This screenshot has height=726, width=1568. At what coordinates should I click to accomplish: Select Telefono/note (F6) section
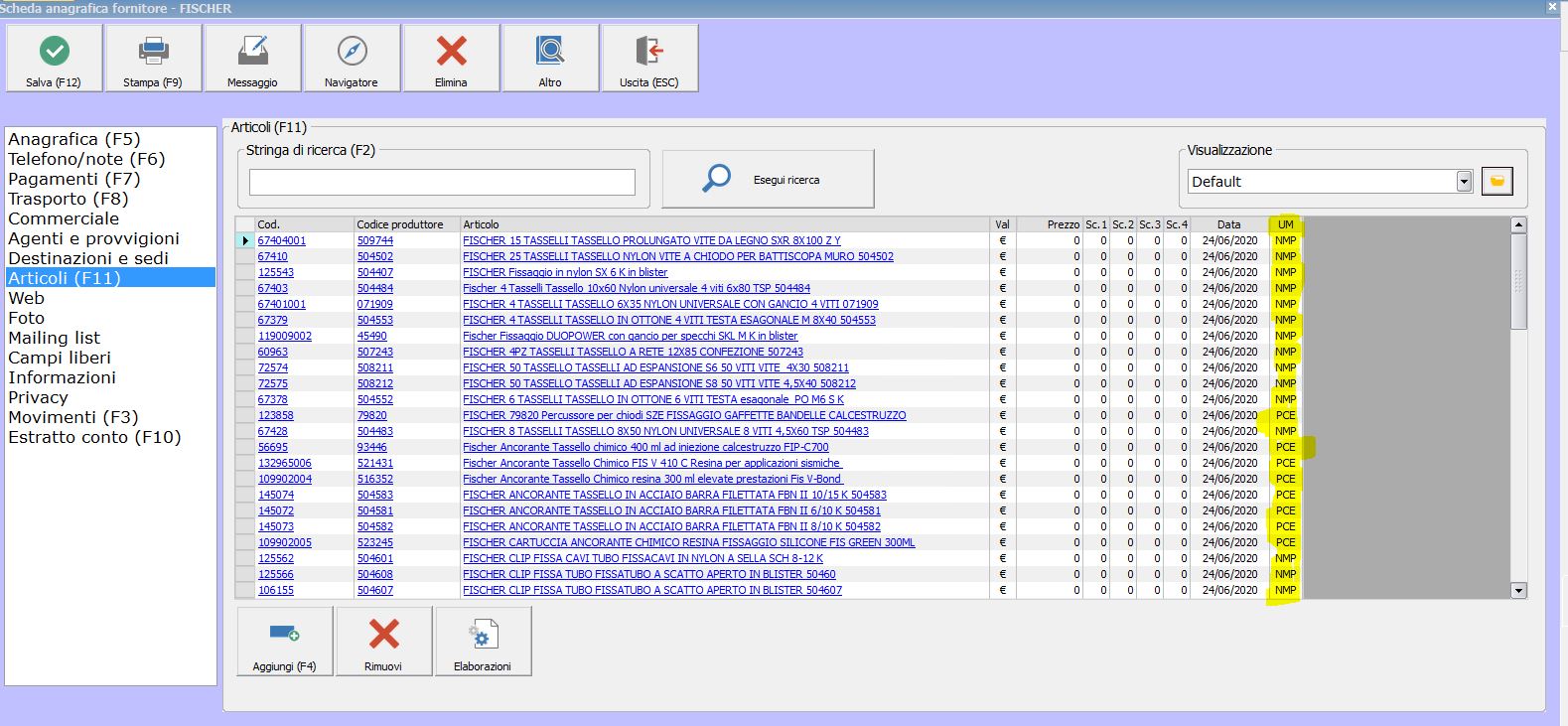(86, 159)
